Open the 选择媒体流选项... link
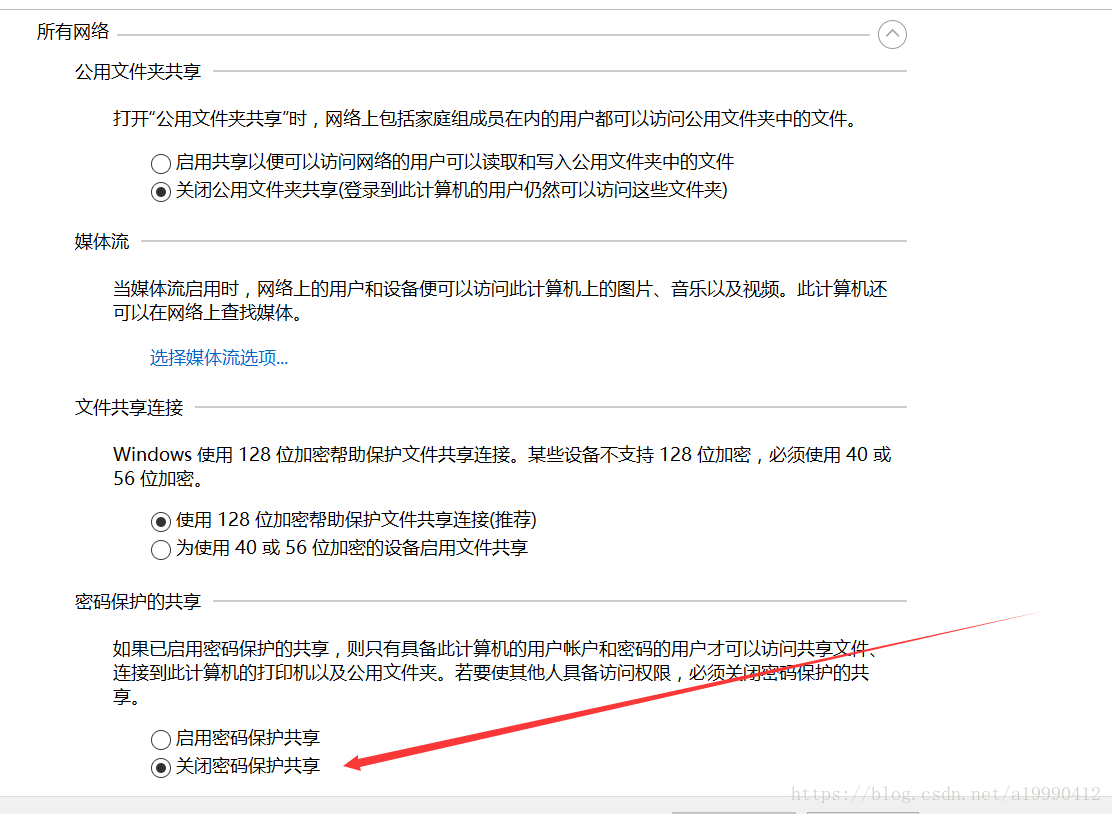 tap(218, 357)
